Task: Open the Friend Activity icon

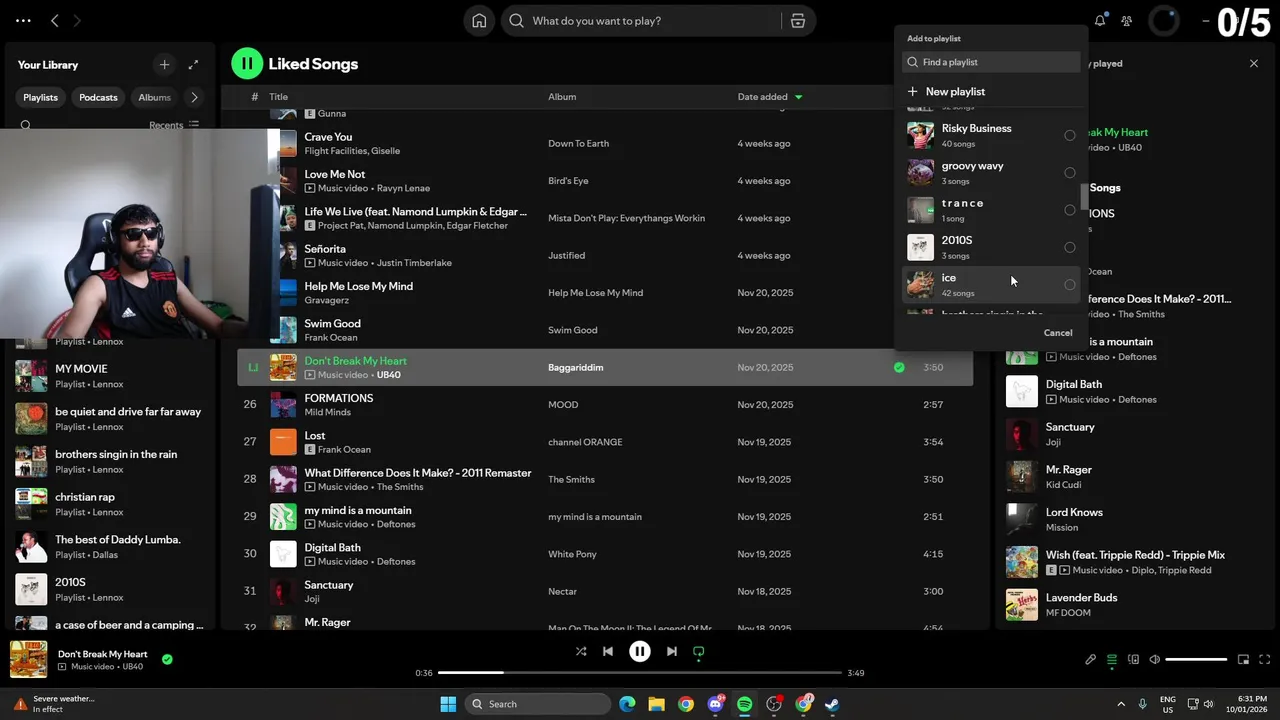Action: [1127, 20]
